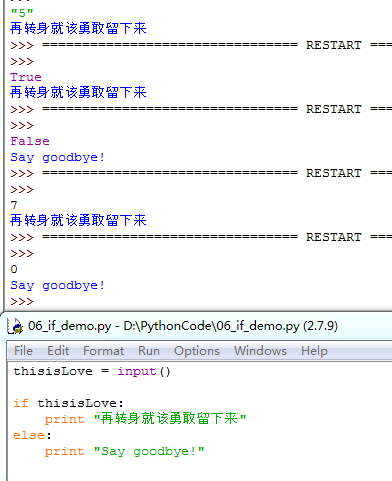
Task: Click the RESTART line above True
Action: pyautogui.click(x=201, y=45)
